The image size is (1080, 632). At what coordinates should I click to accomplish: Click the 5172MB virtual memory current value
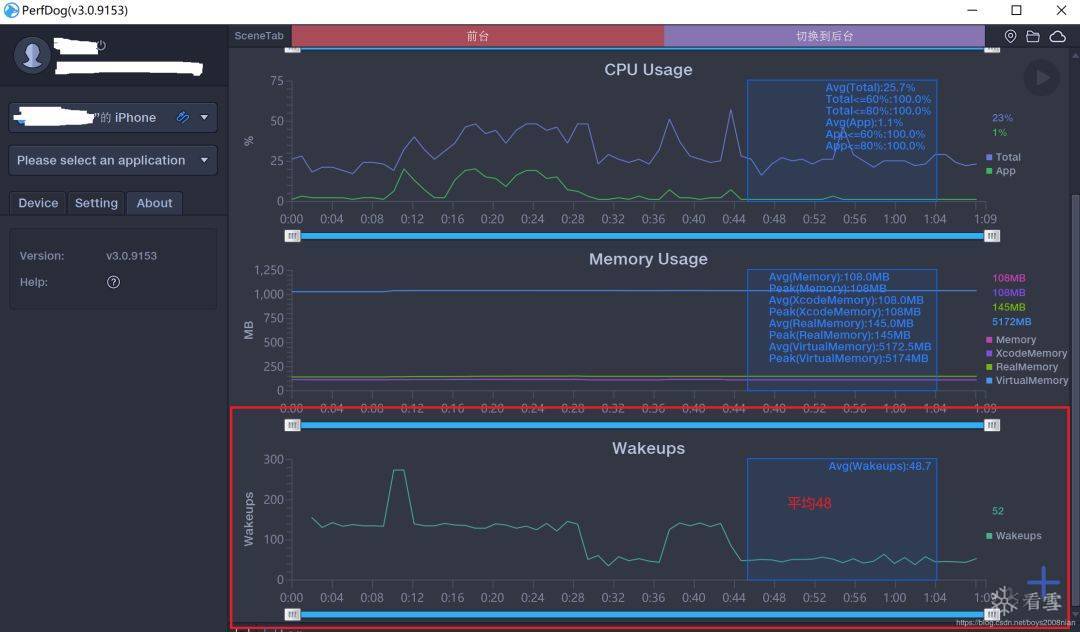point(1011,322)
